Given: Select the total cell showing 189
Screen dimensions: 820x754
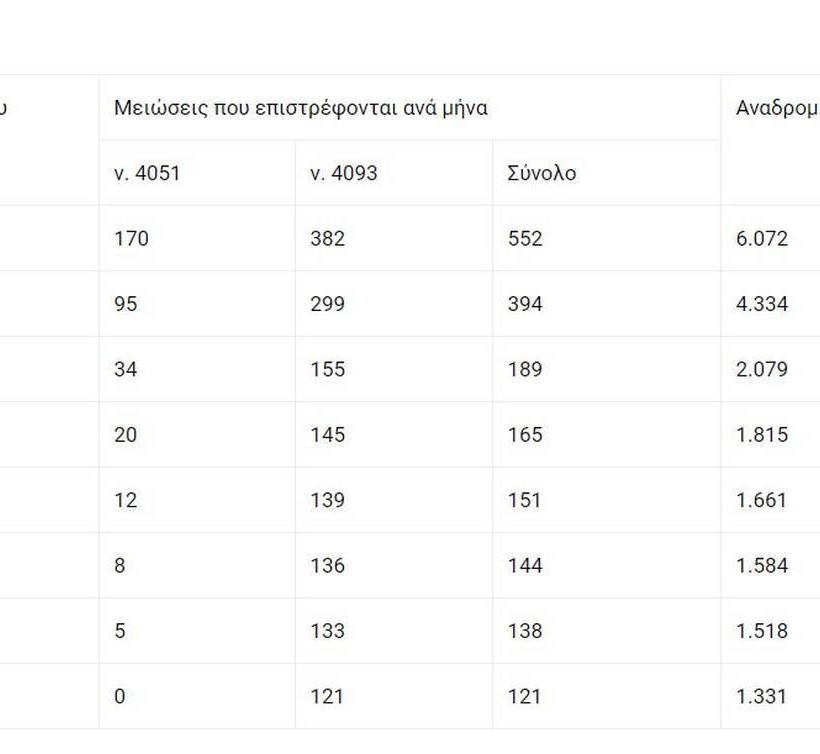Looking at the screenshot, I should click(x=525, y=369).
